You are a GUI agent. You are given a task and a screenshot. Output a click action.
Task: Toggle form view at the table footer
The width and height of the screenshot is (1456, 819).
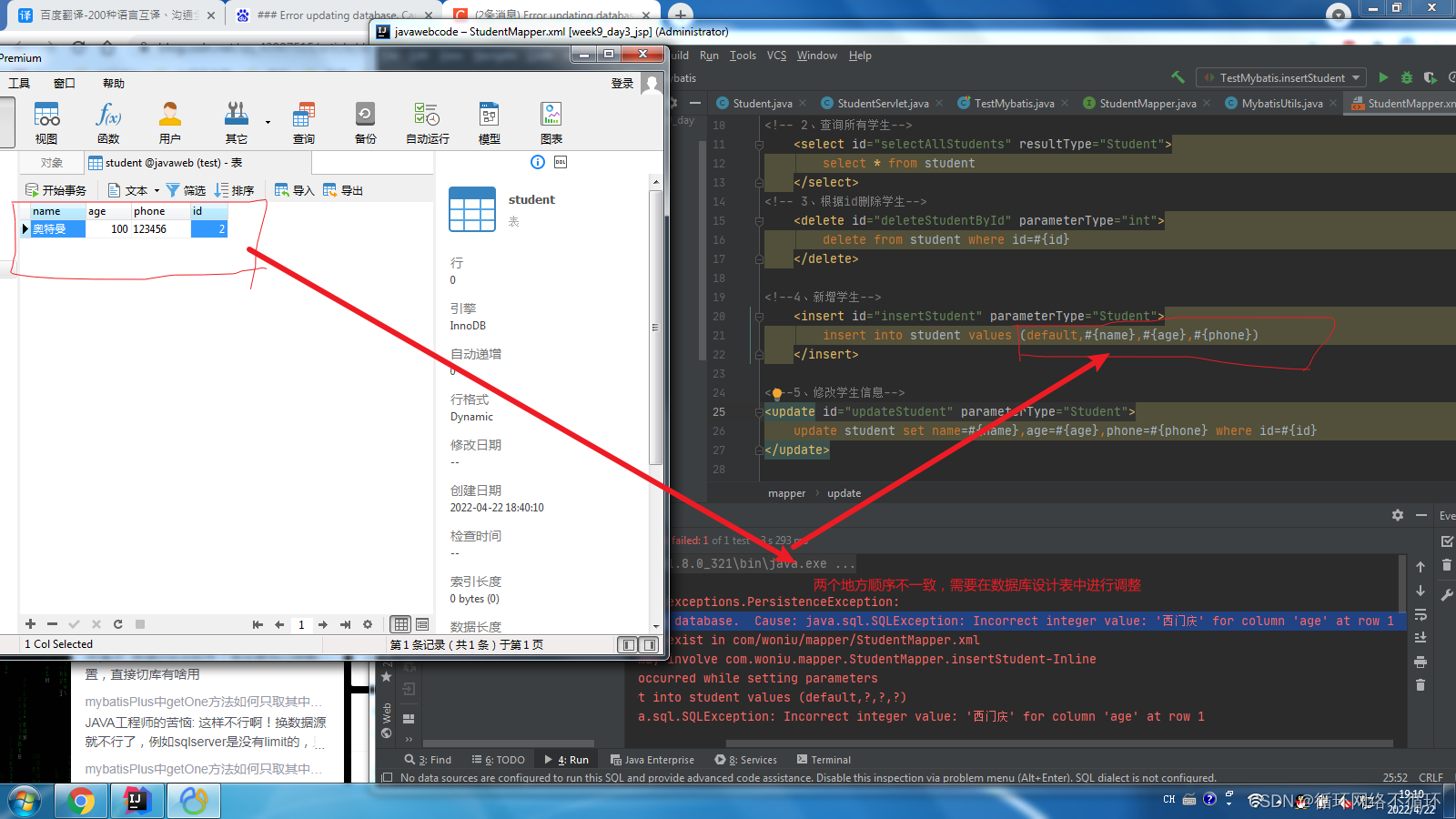(421, 624)
